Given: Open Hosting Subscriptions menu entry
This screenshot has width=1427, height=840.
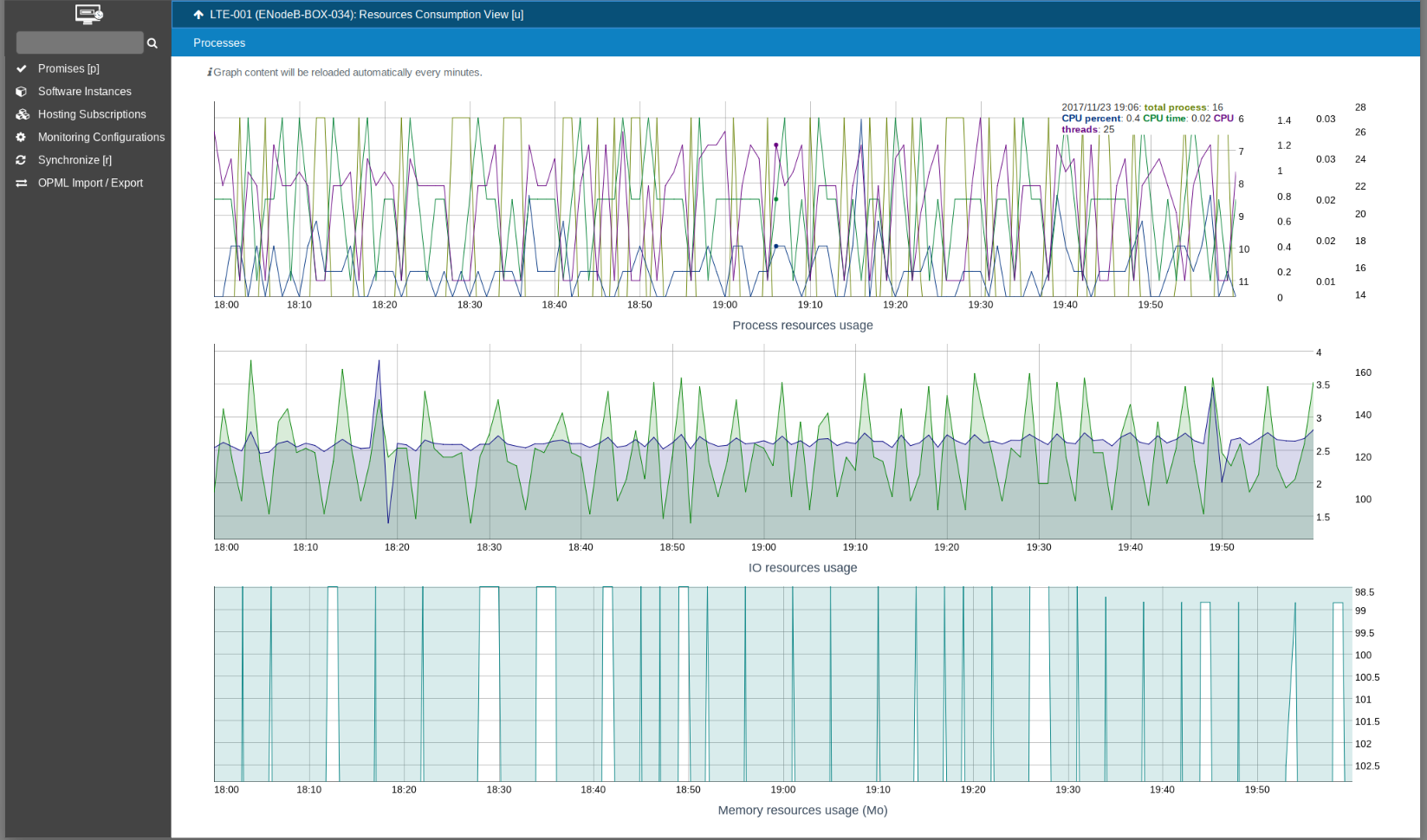Looking at the screenshot, I should 92,114.
